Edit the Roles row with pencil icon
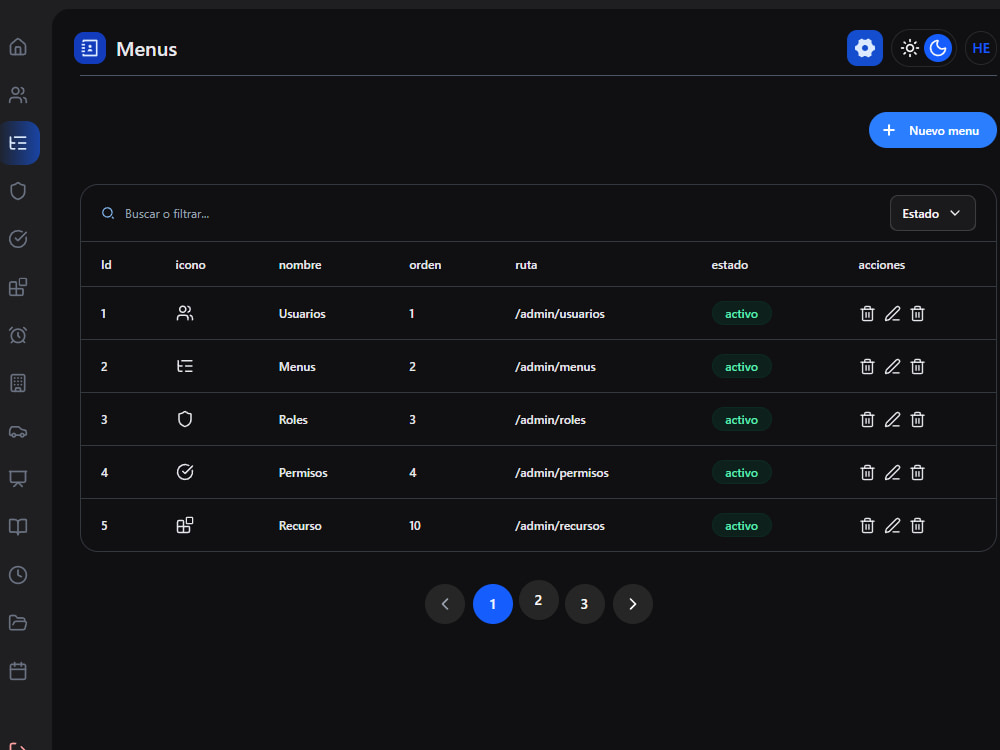The height and width of the screenshot is (750, 1000). pos(892,420)
